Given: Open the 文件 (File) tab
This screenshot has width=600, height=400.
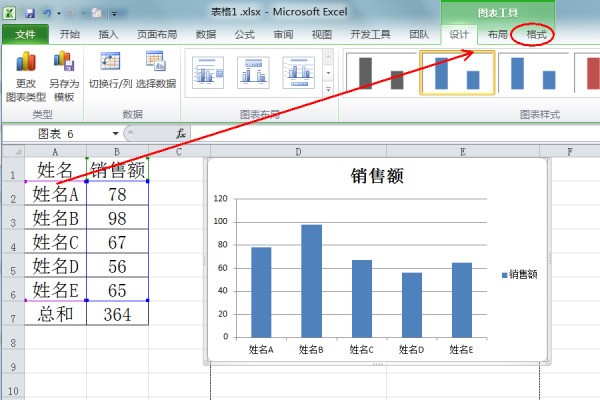Looking at the screenshot, I should point(25,35).
